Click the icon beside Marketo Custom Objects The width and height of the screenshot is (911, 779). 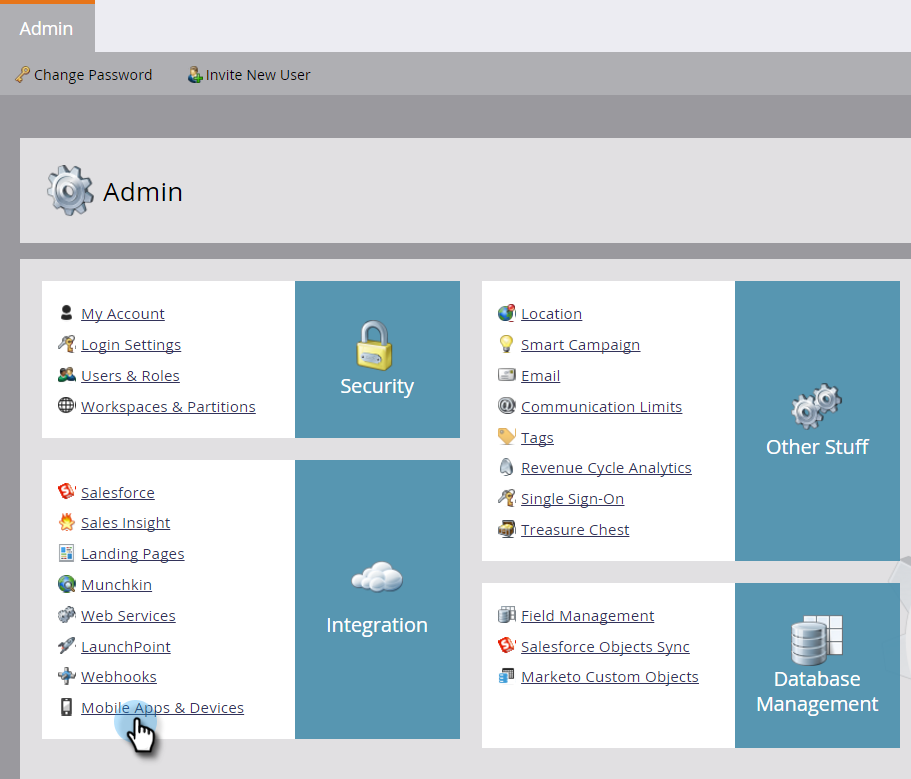click(507, 676)
